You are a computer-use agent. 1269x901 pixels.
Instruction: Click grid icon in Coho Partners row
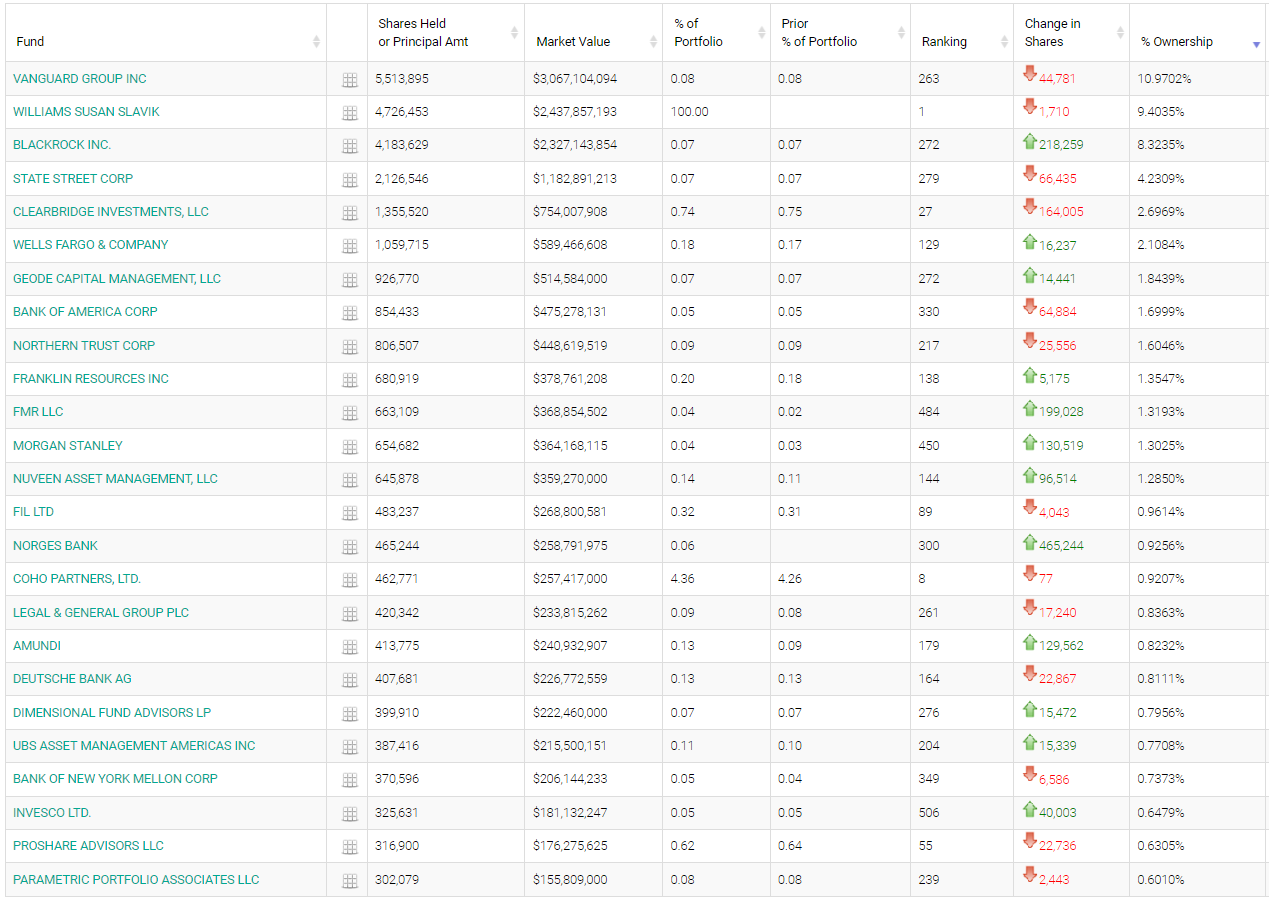349,580
